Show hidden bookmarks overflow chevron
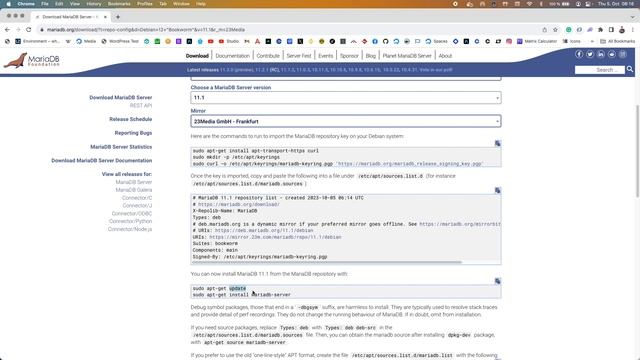The height and width of the screenshot is (360, 640). pos(592,41)
